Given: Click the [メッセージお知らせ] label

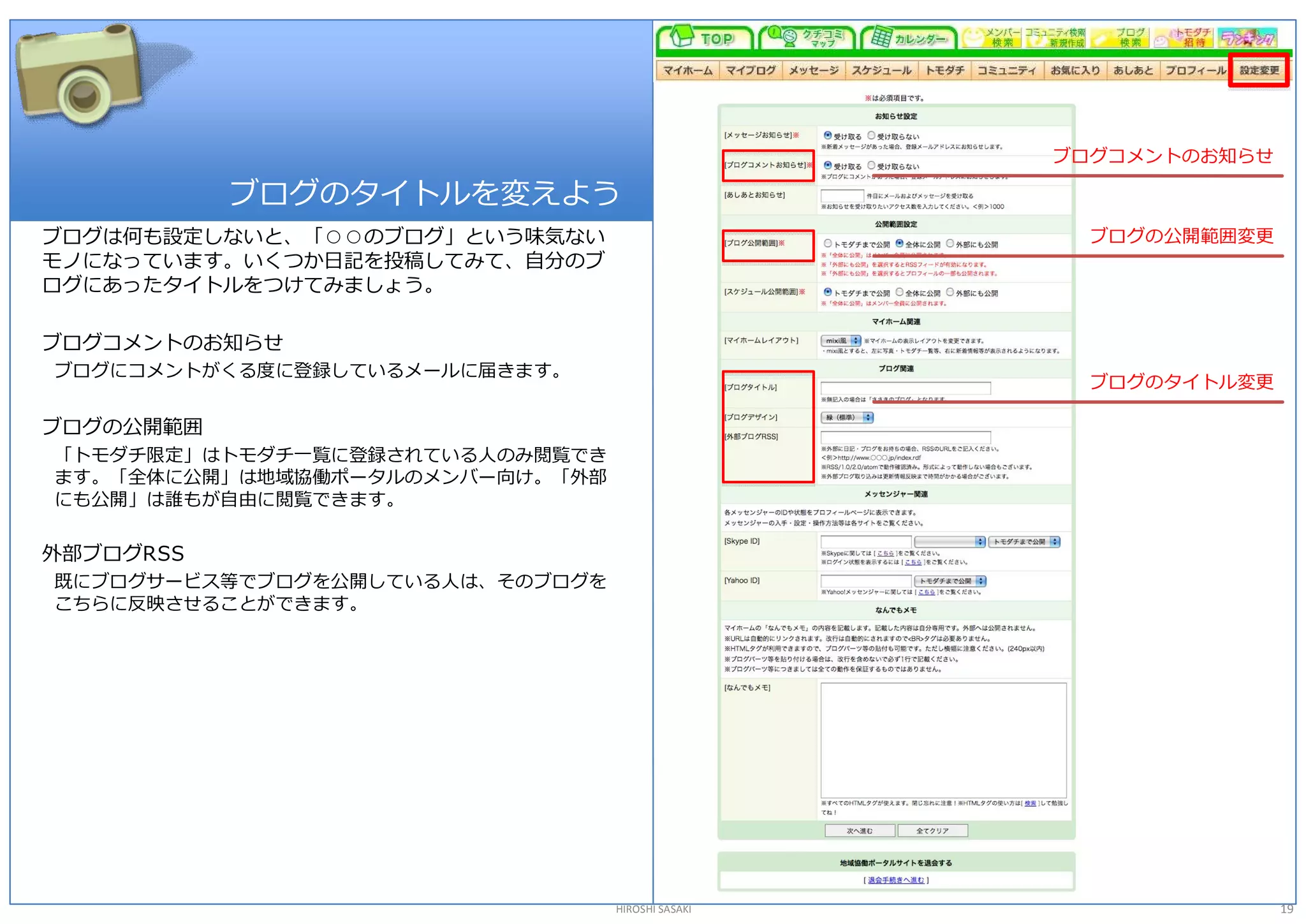Looking at the screenshot, I should [x=758, y=135].
